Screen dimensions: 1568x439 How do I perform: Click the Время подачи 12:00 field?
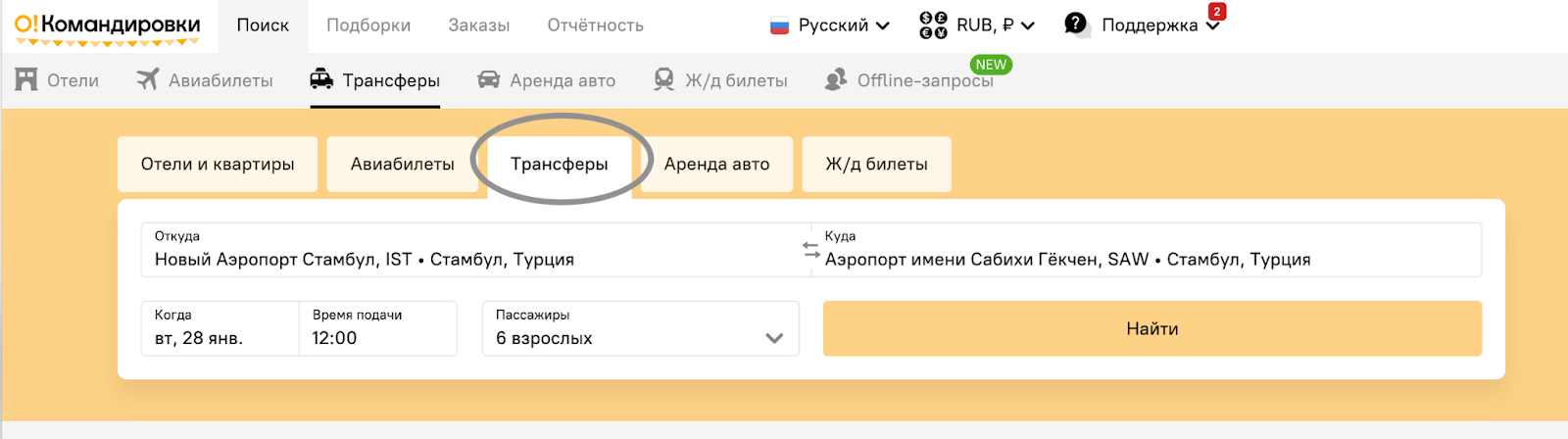(x=378, y=328)
